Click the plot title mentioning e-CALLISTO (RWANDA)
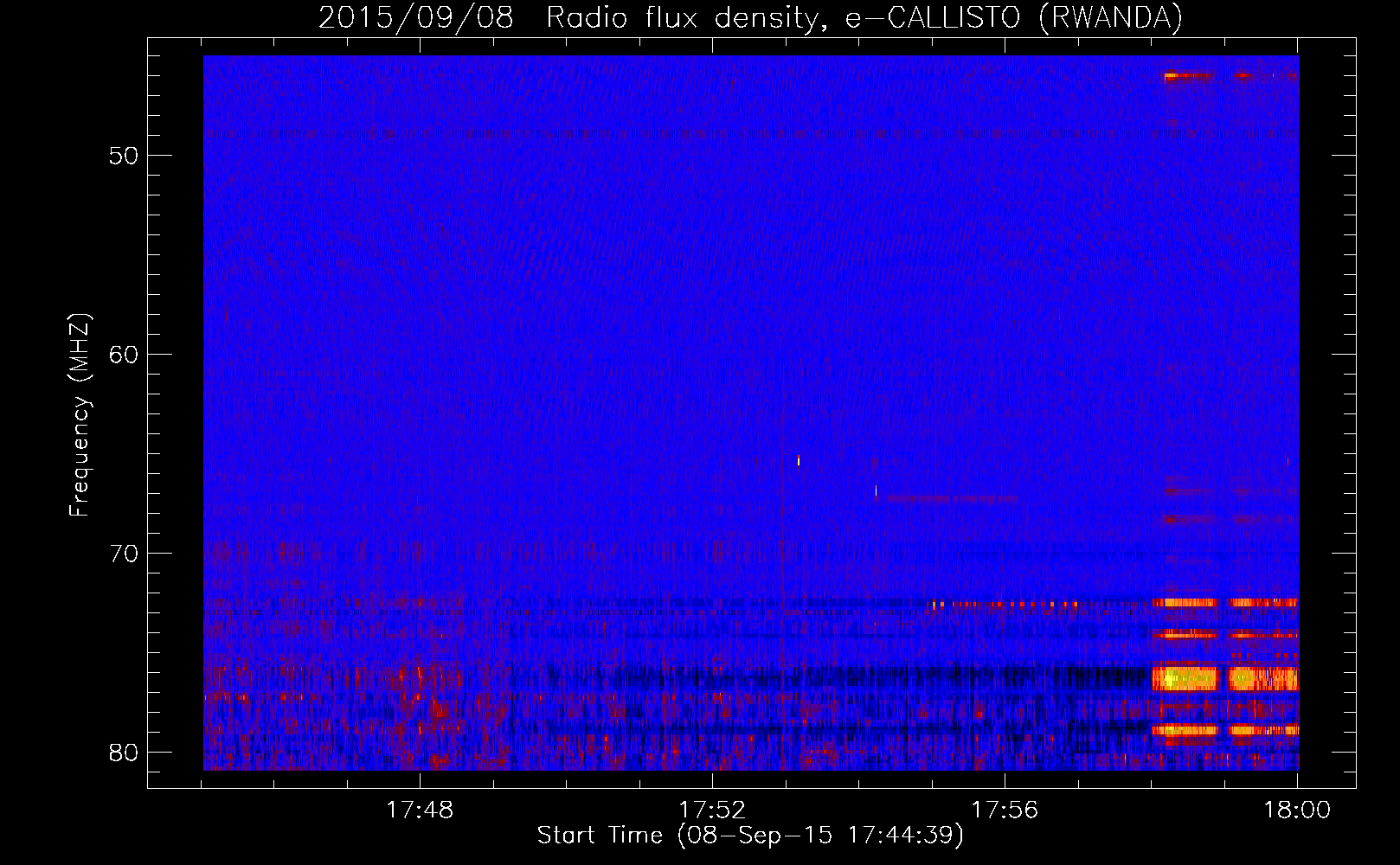Screen dimensions: 1400x865 (x=750, y=17)
